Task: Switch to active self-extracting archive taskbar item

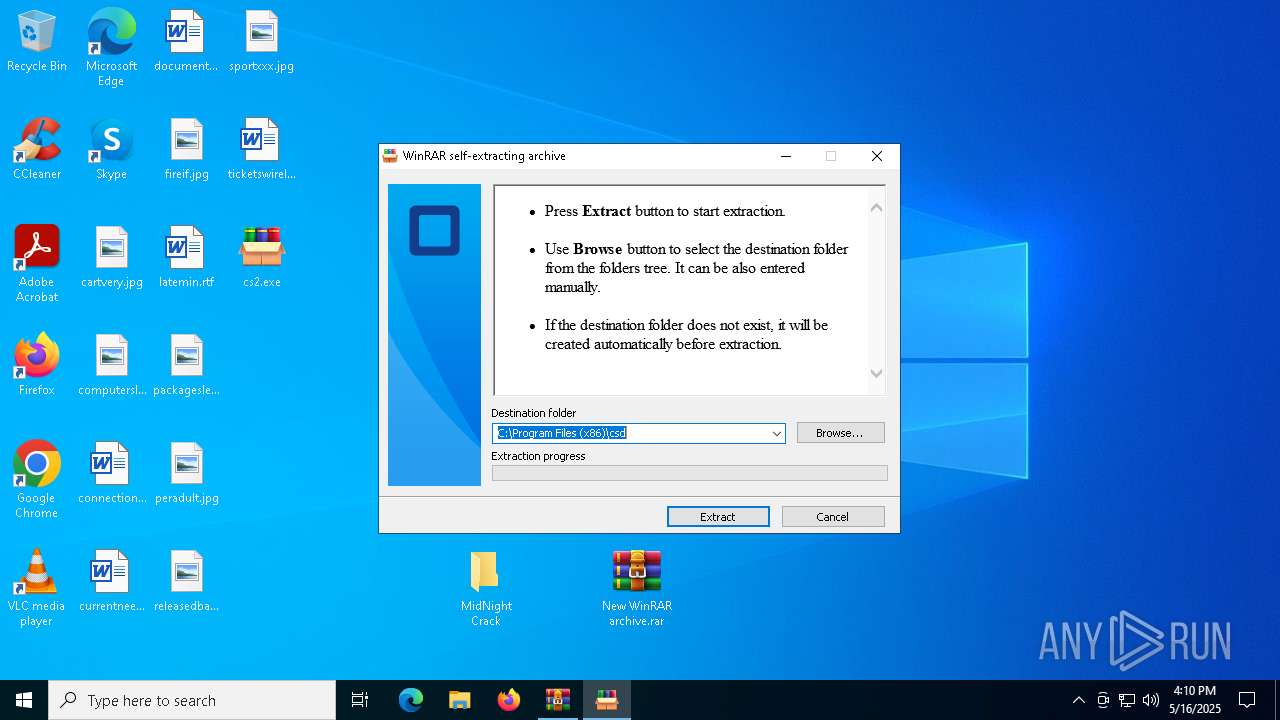Action: (607, 700)
